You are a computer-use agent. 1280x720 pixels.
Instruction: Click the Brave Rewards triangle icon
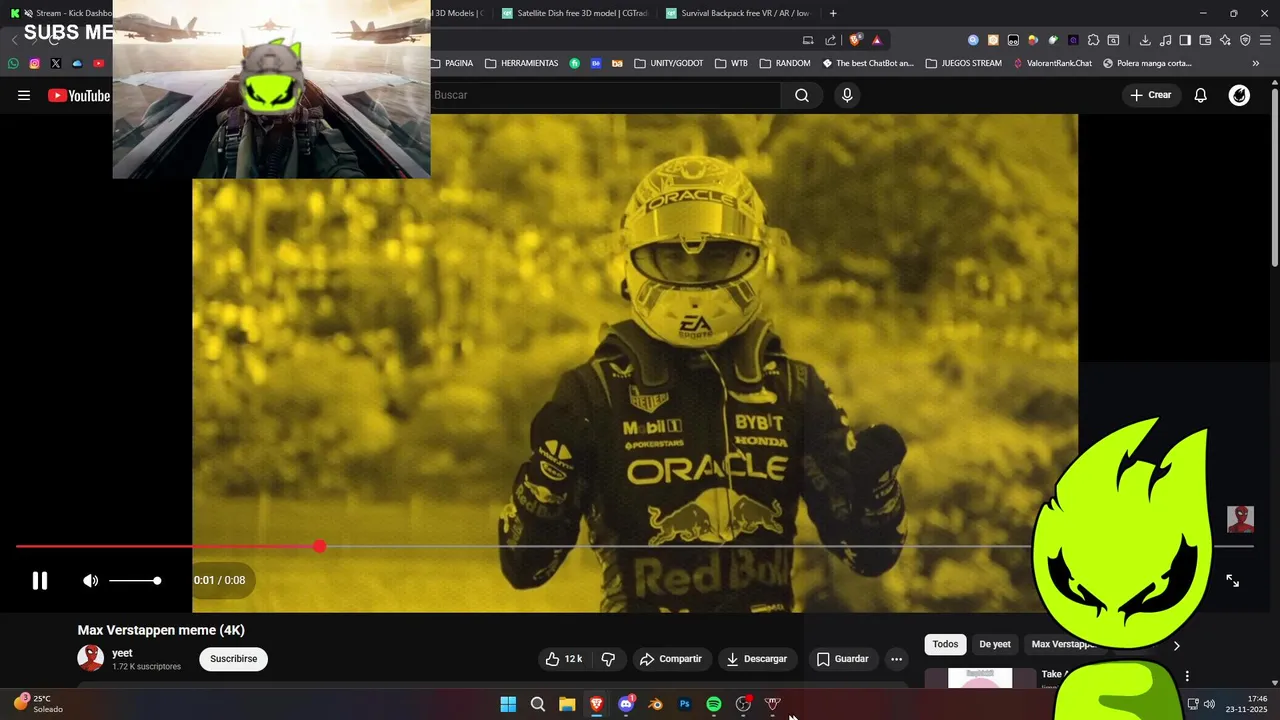(877, 40)
